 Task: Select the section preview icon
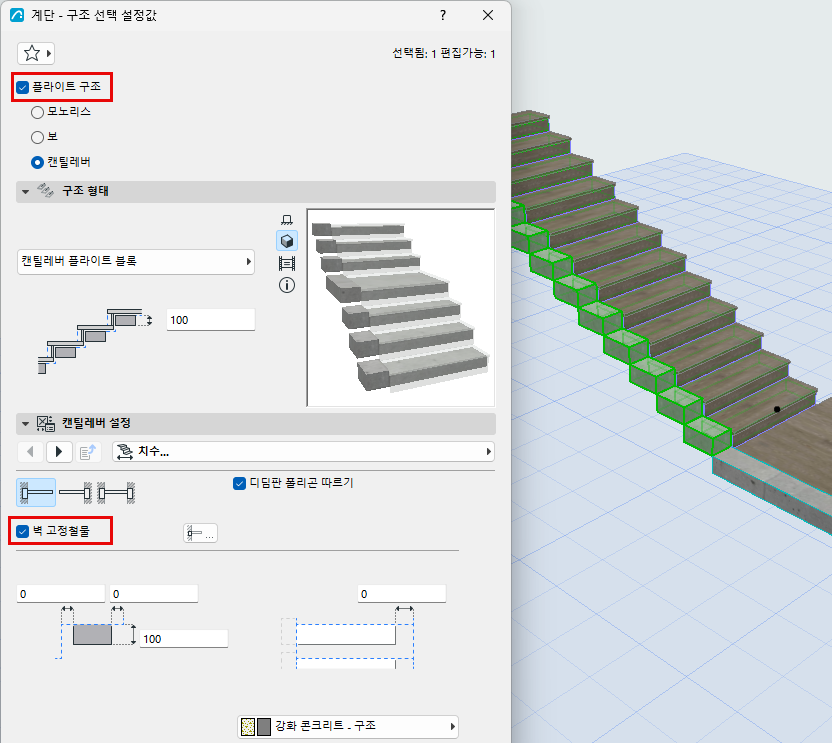pyautogui.click(x=287, y=263)
